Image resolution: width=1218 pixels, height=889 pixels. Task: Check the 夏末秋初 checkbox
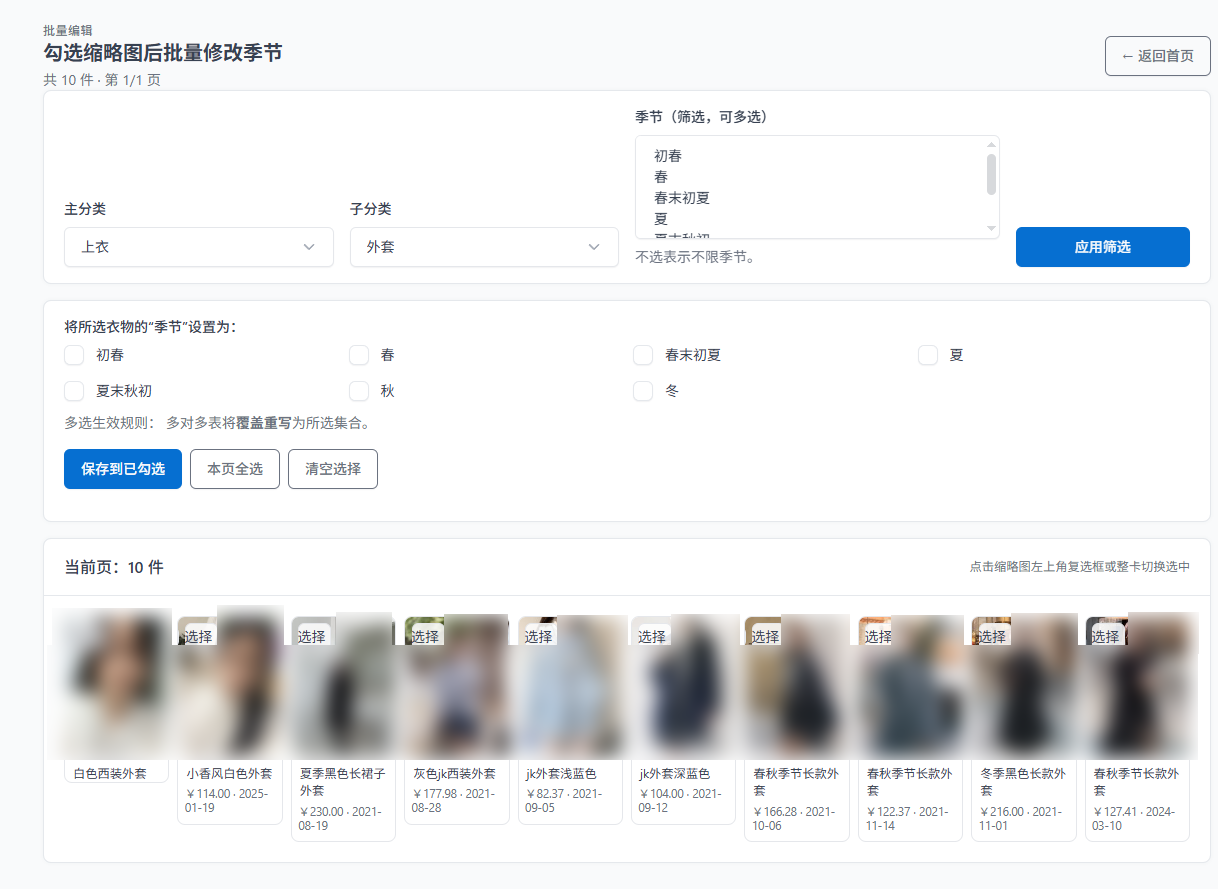coord(74,391)
